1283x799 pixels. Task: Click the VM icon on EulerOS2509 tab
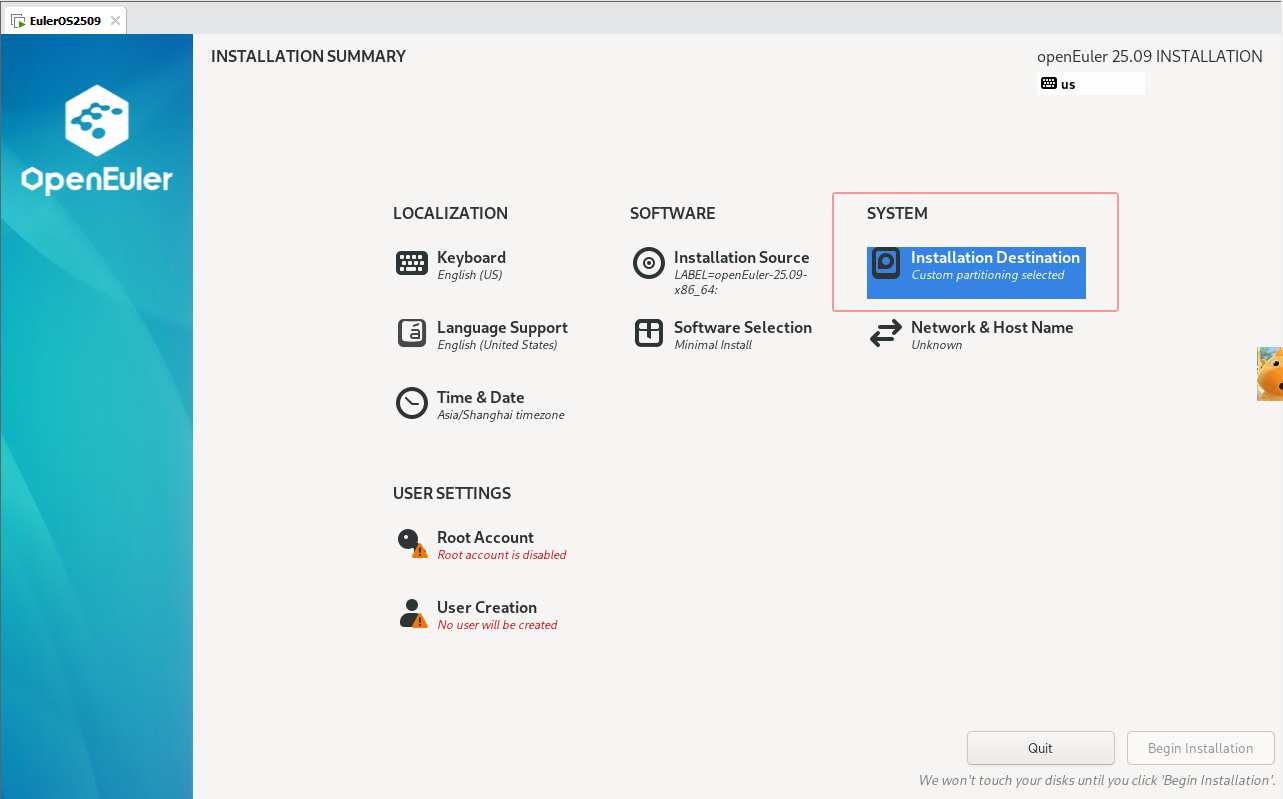click(x=18, y=21)
